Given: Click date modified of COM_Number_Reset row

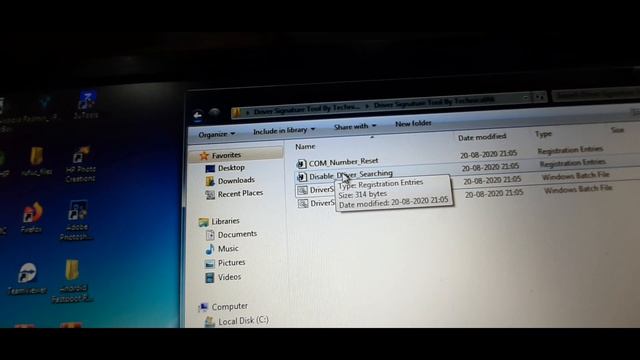Looking at the screenshot, I should click(x=489, y=154).
